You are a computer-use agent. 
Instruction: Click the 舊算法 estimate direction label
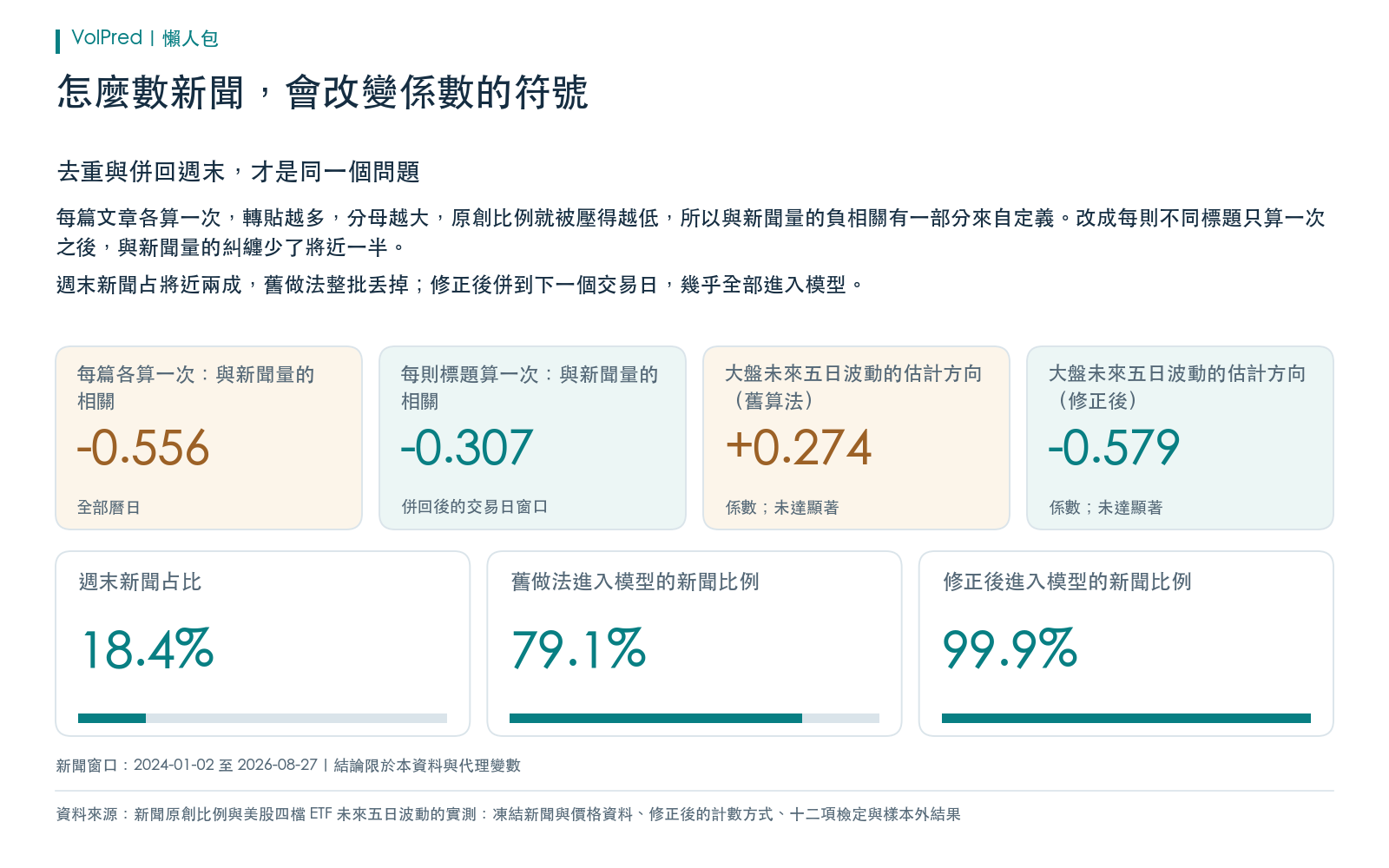(x=853, y=386)
